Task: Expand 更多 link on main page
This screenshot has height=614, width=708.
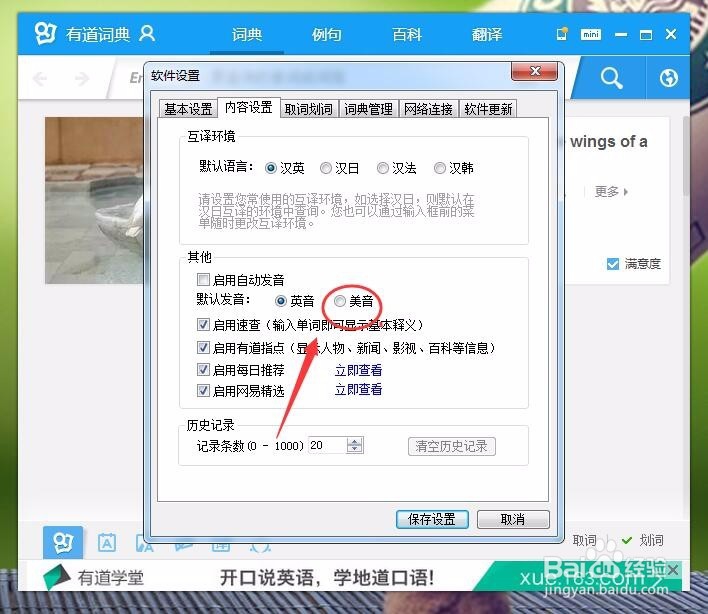Action: [611, 192]
